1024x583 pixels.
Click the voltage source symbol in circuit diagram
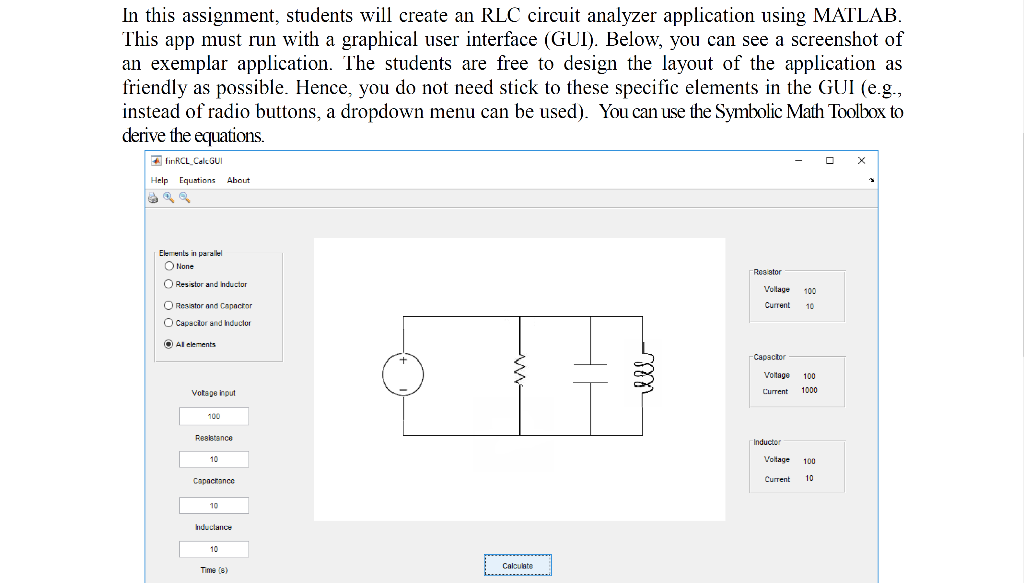point(403,373)
